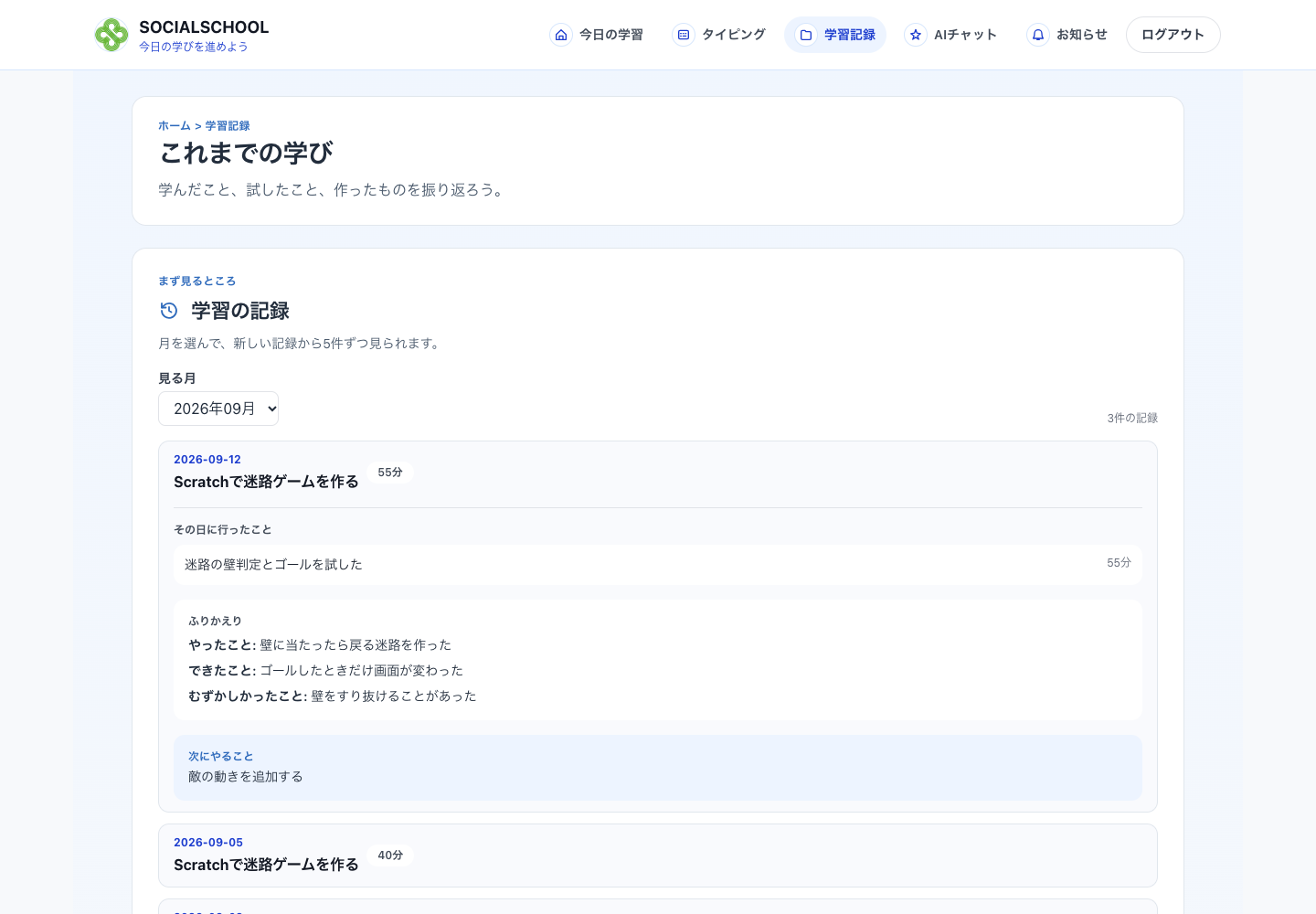This screenshot has width=1316, height=914.
Task: Click the ログアウト button
Action: point(1173,35)
